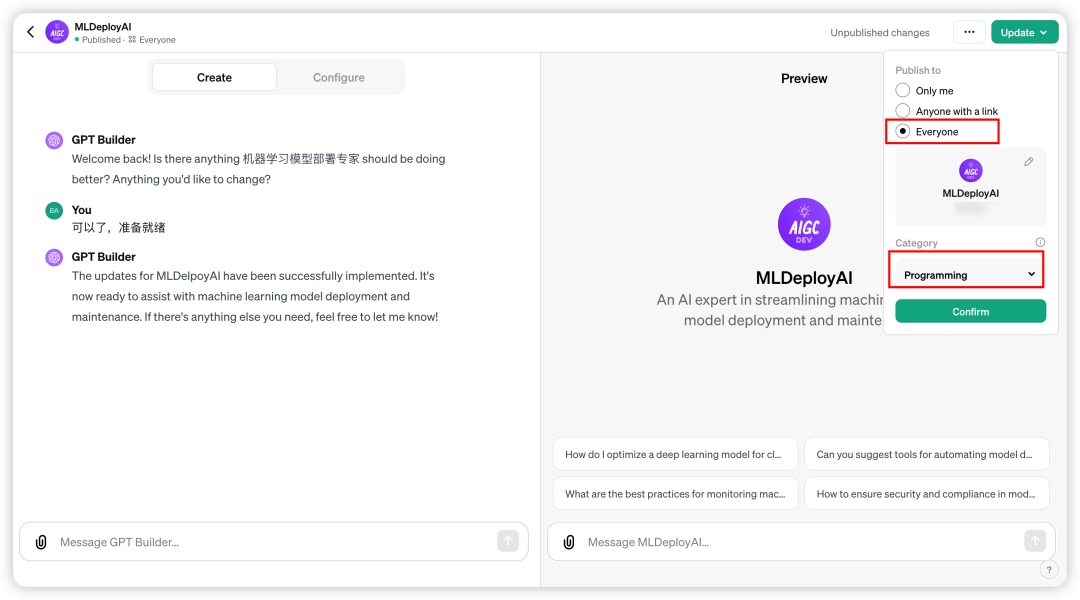Click the small MLDeployAI avatar in publish card
The image size is (1080, 600).
970,171
